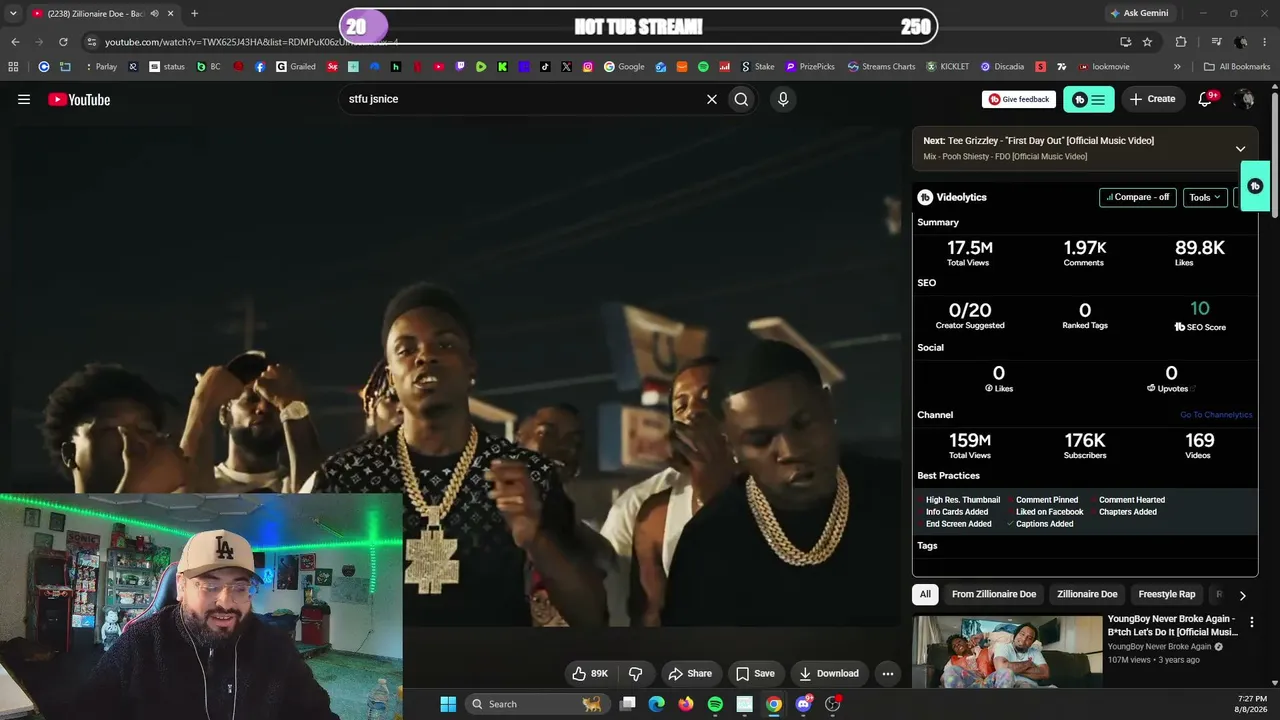Select the Zillionaire Doe chip

[x=1087, y=594]
